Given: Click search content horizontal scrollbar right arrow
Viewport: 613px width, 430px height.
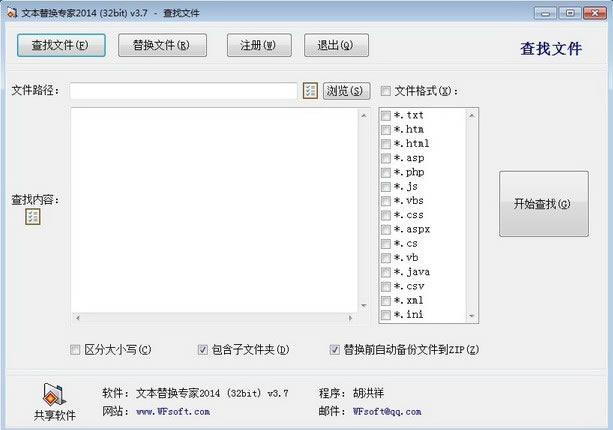Looking at the screenshot, I should tap(350, 318).
